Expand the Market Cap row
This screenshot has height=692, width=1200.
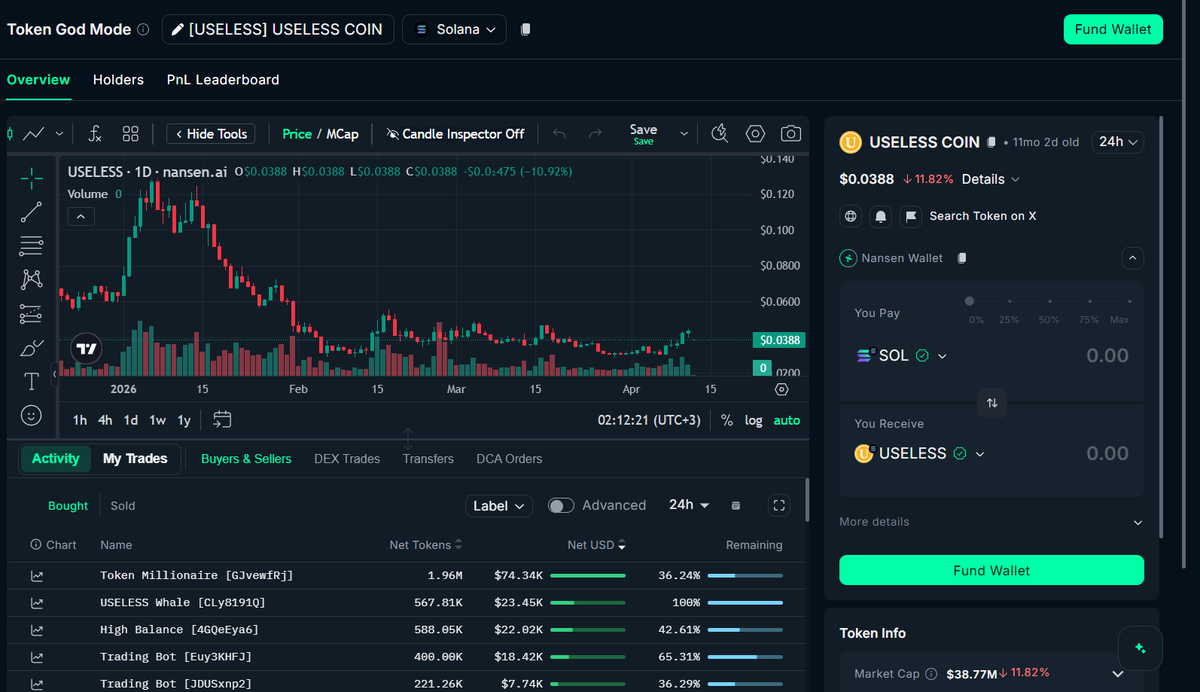[1118, 674]
